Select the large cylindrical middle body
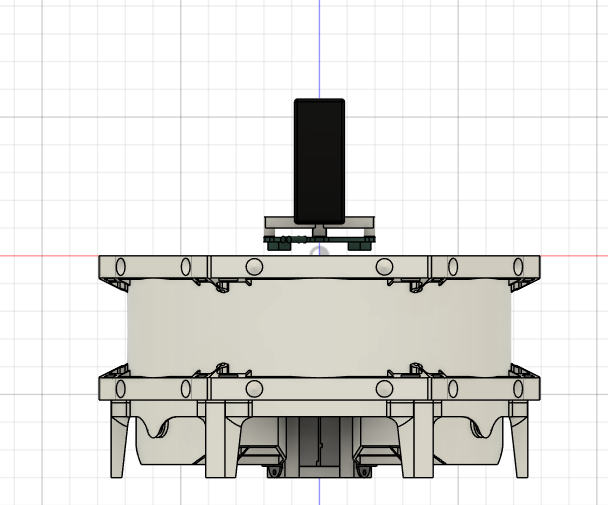 pyautogui.click(x=319, y=328)
